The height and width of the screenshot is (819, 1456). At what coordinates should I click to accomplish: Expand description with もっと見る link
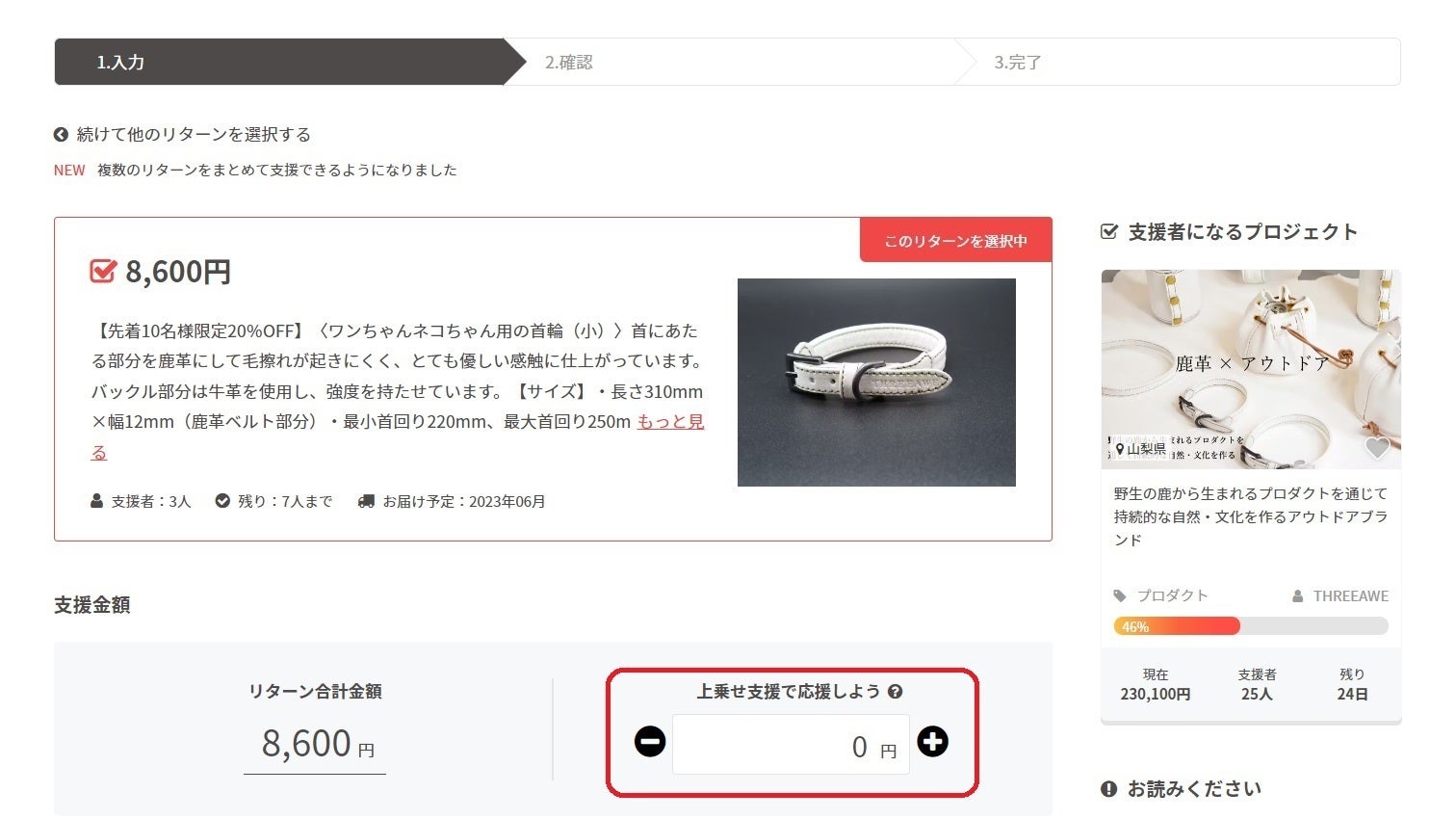[x=670, y=422]
